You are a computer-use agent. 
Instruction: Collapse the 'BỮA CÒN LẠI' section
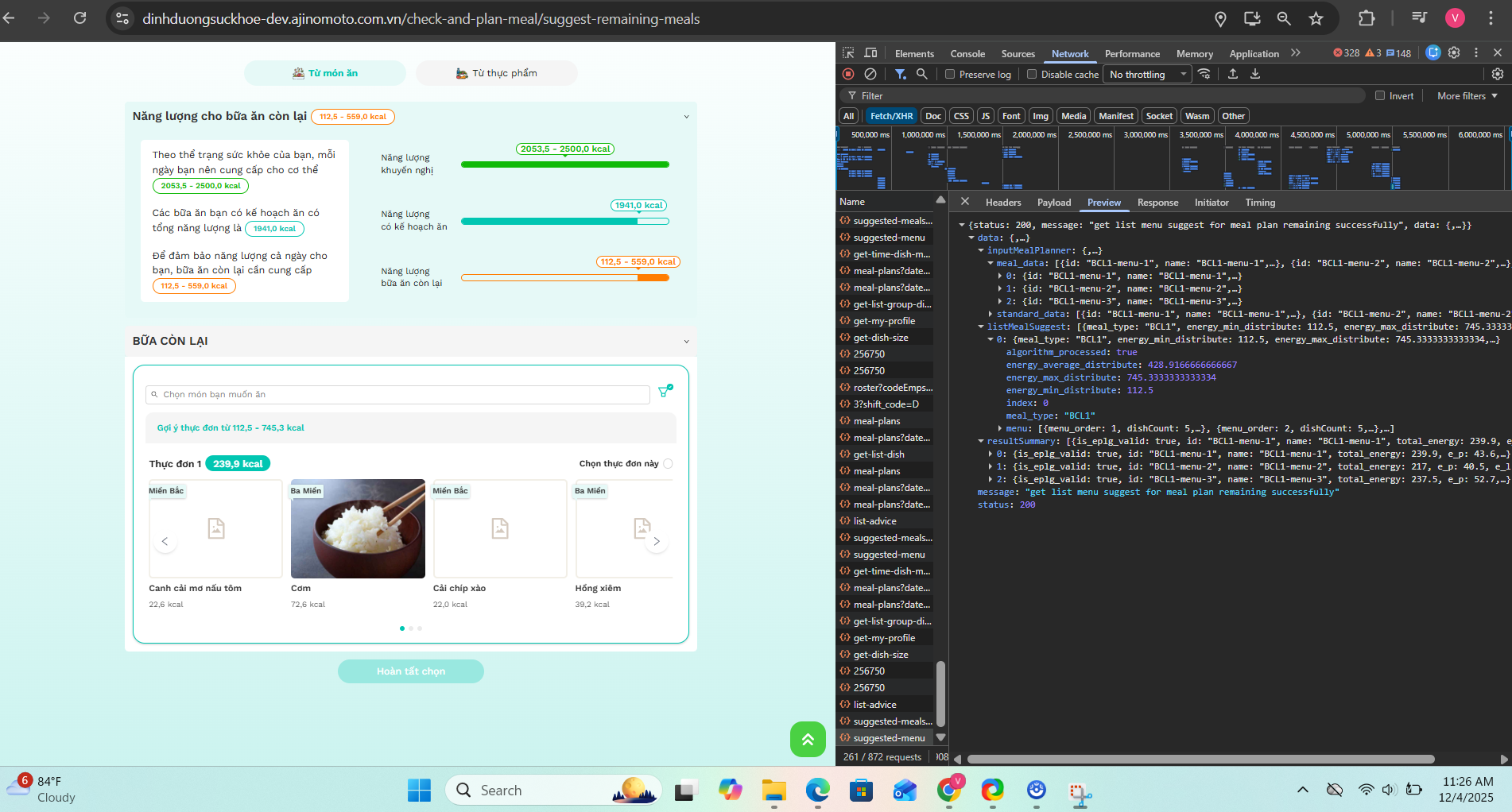tap(686, 342)
